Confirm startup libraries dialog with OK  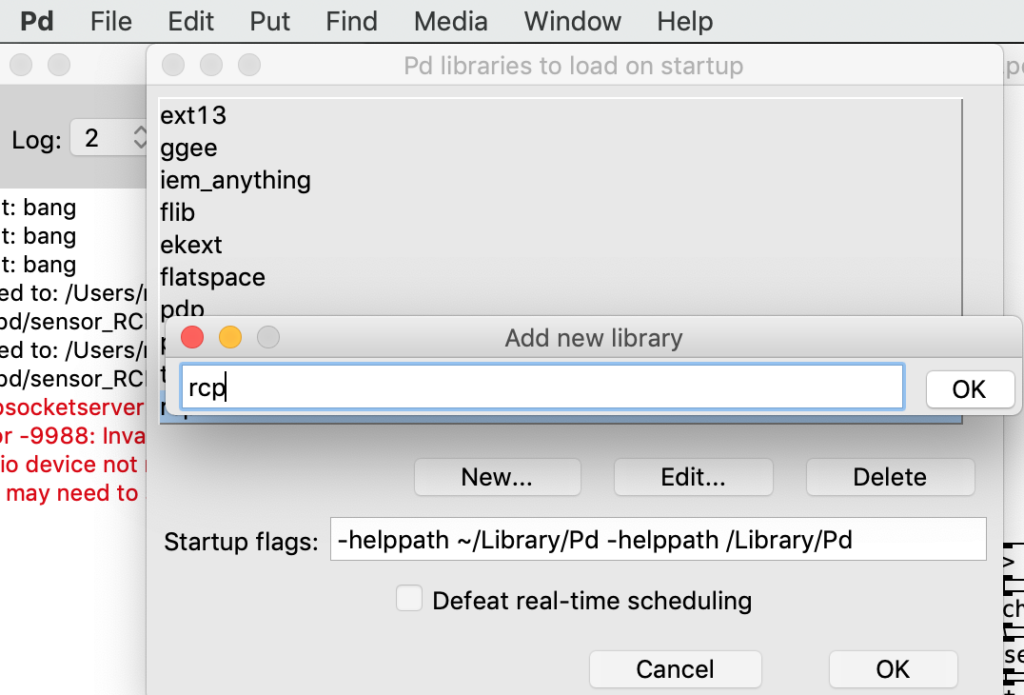tap(893, 669)
